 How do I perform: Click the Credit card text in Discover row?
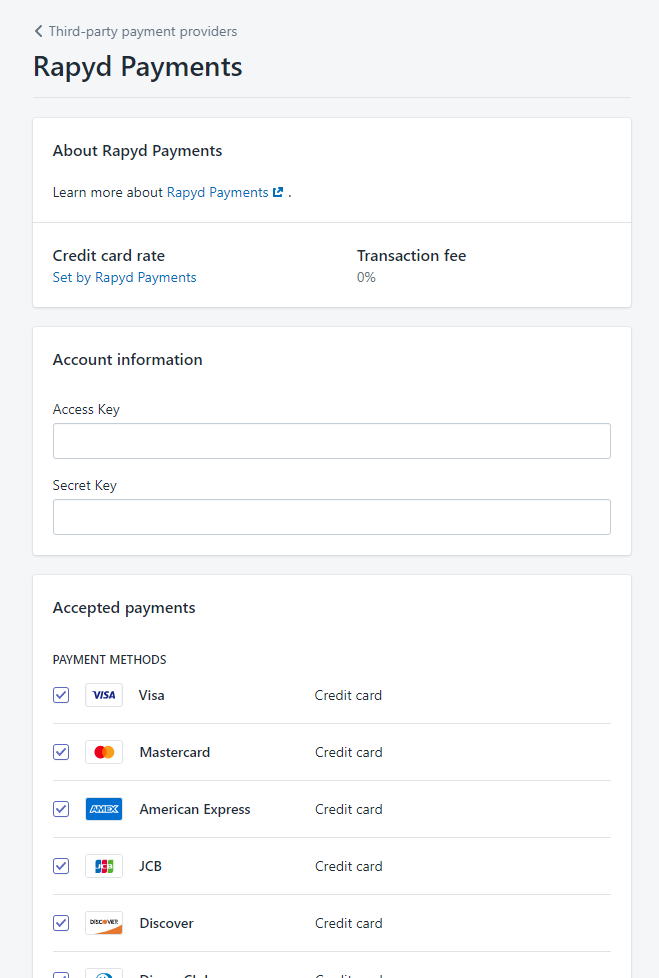[349, 923]
